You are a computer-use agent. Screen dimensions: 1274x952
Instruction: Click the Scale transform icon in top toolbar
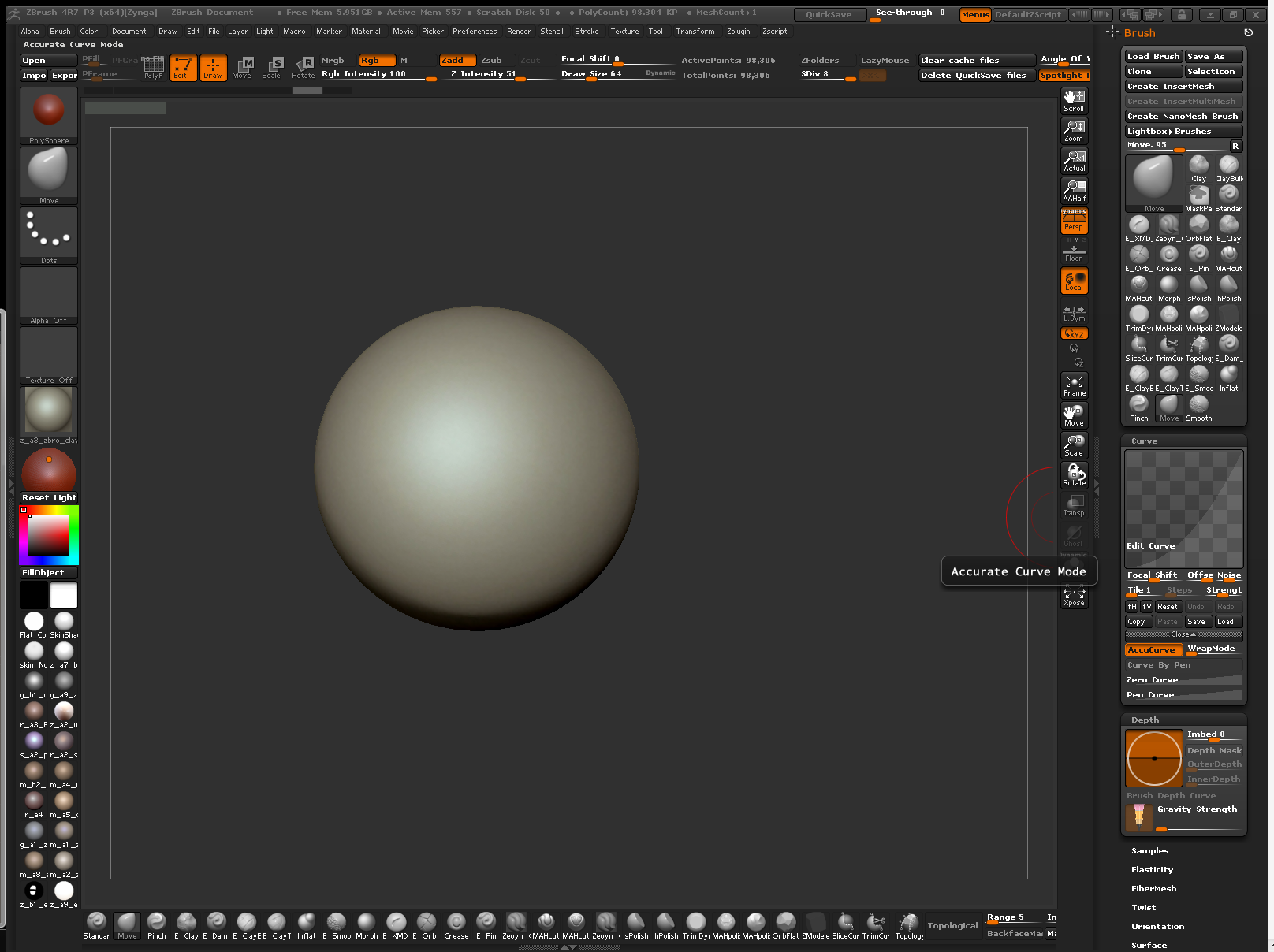point(272,68)
